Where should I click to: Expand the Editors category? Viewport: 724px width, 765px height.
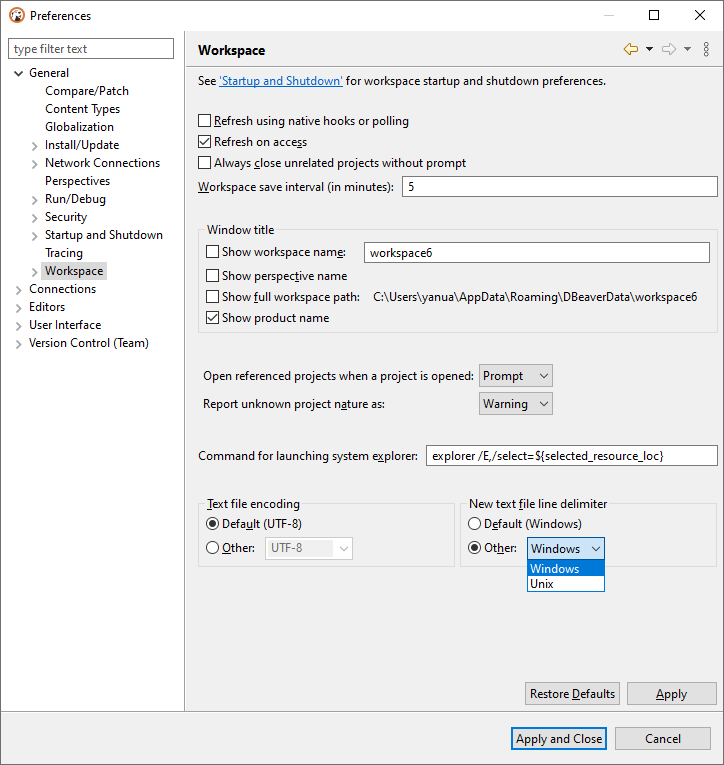[x=19, y=308]
